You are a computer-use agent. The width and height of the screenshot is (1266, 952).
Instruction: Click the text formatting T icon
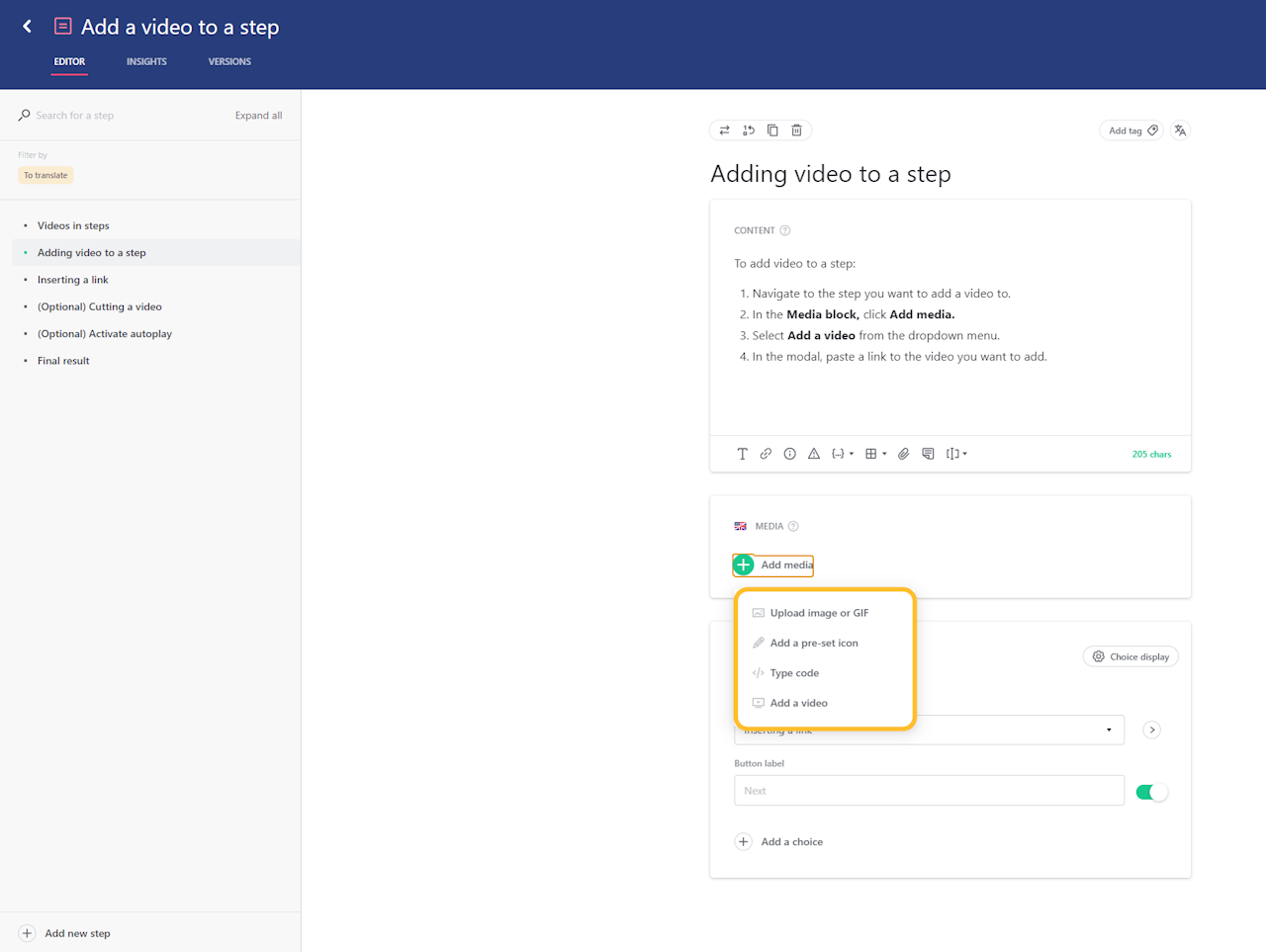click(742, 454)
